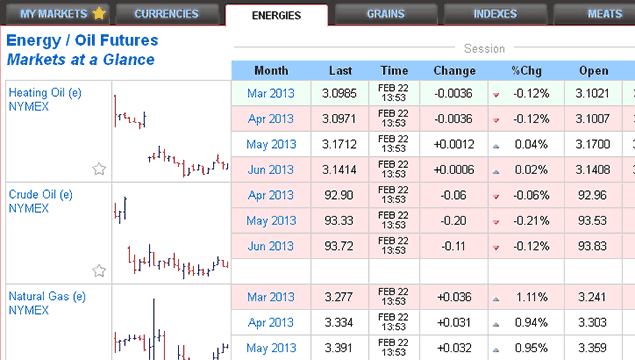635x360 pixels.
Task: Click up arrow for Natural Gas Mar 2013
Action: tap(496, 299)
